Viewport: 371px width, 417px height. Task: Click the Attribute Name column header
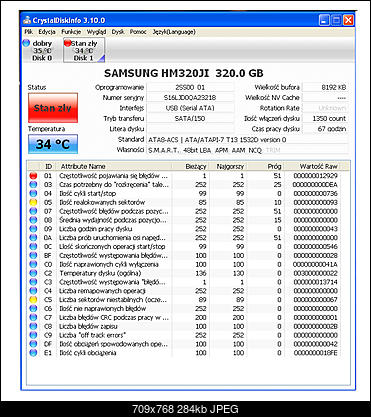tap(114, 166)
